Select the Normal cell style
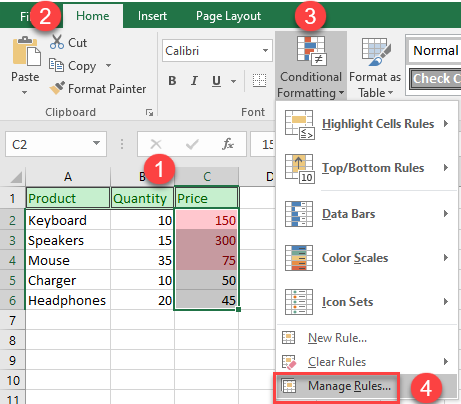461x404 pixels. (435, 51)
